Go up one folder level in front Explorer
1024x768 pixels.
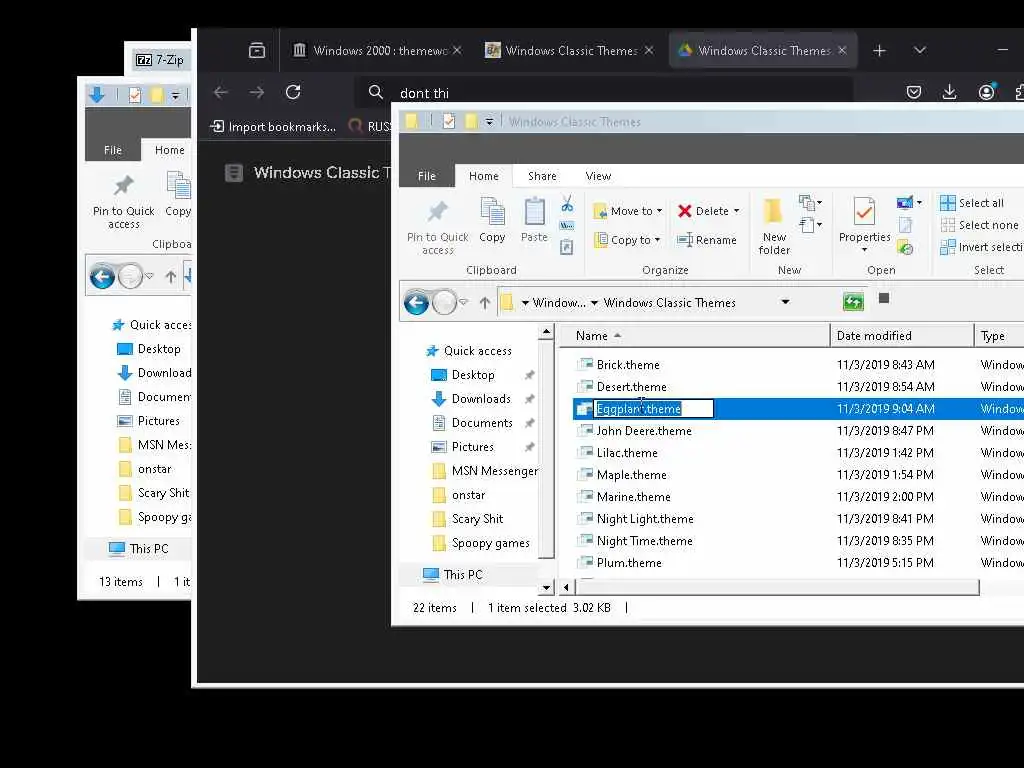(x=485, y=302)
